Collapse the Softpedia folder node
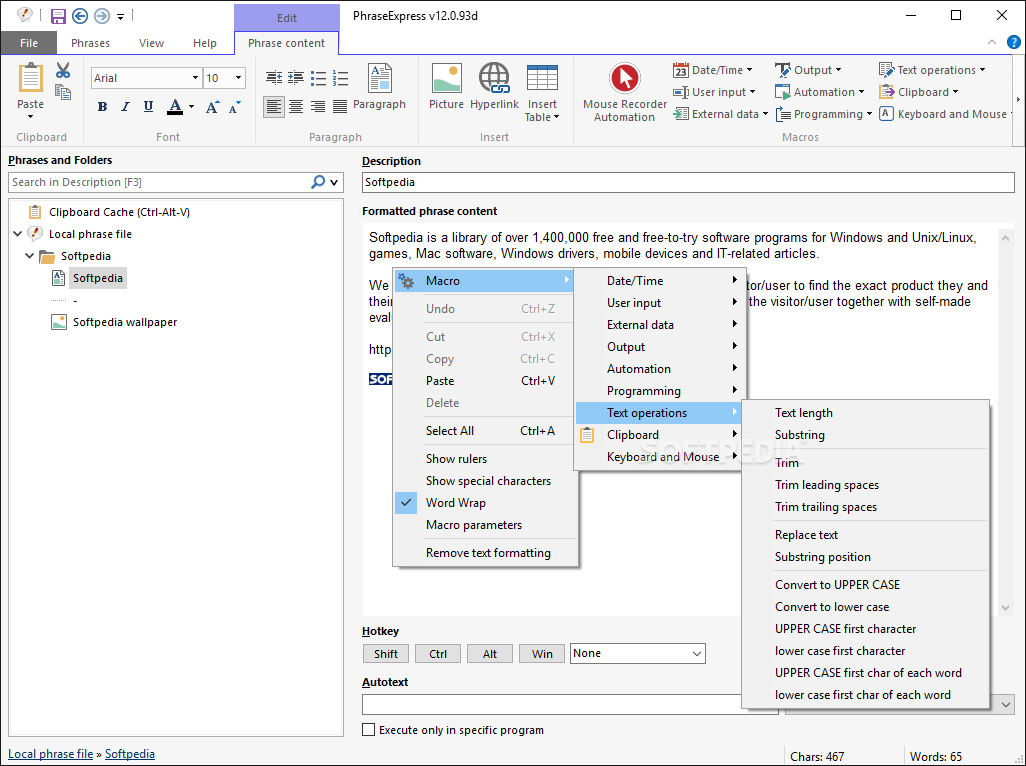 click(x=29, y=256)
